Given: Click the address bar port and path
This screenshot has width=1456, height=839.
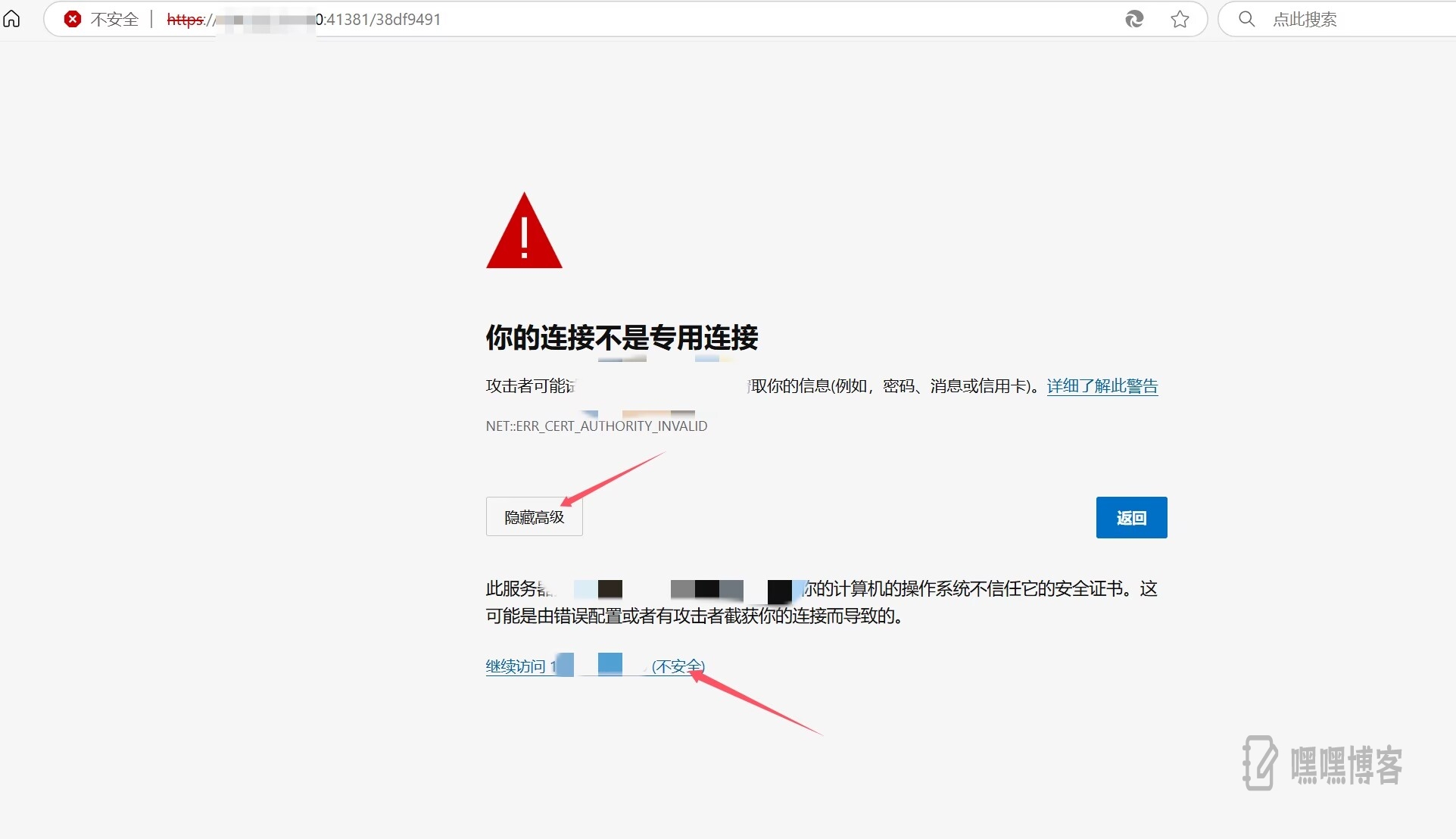Looking at the screenshot, I should point(379,19).
